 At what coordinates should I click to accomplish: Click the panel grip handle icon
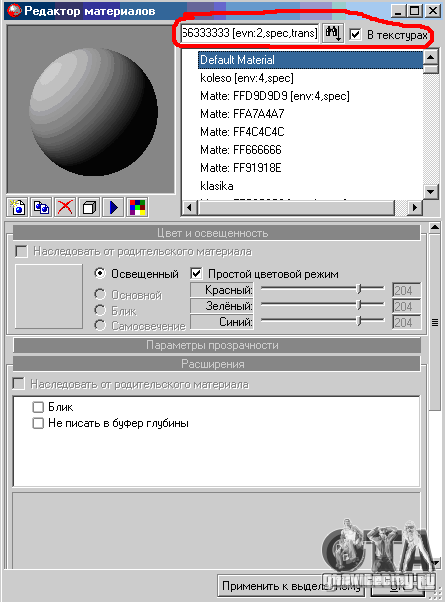coord(435,322)
